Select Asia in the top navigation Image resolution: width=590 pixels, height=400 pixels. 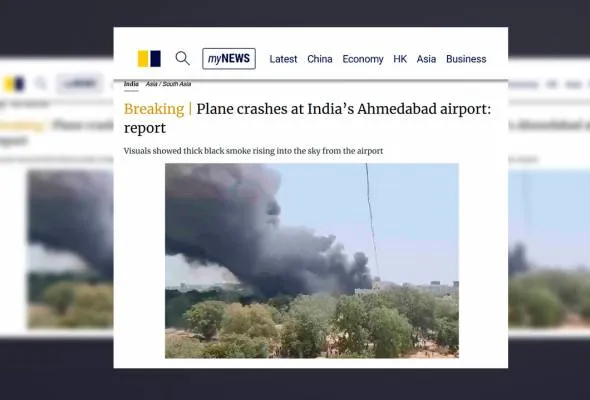426,59
